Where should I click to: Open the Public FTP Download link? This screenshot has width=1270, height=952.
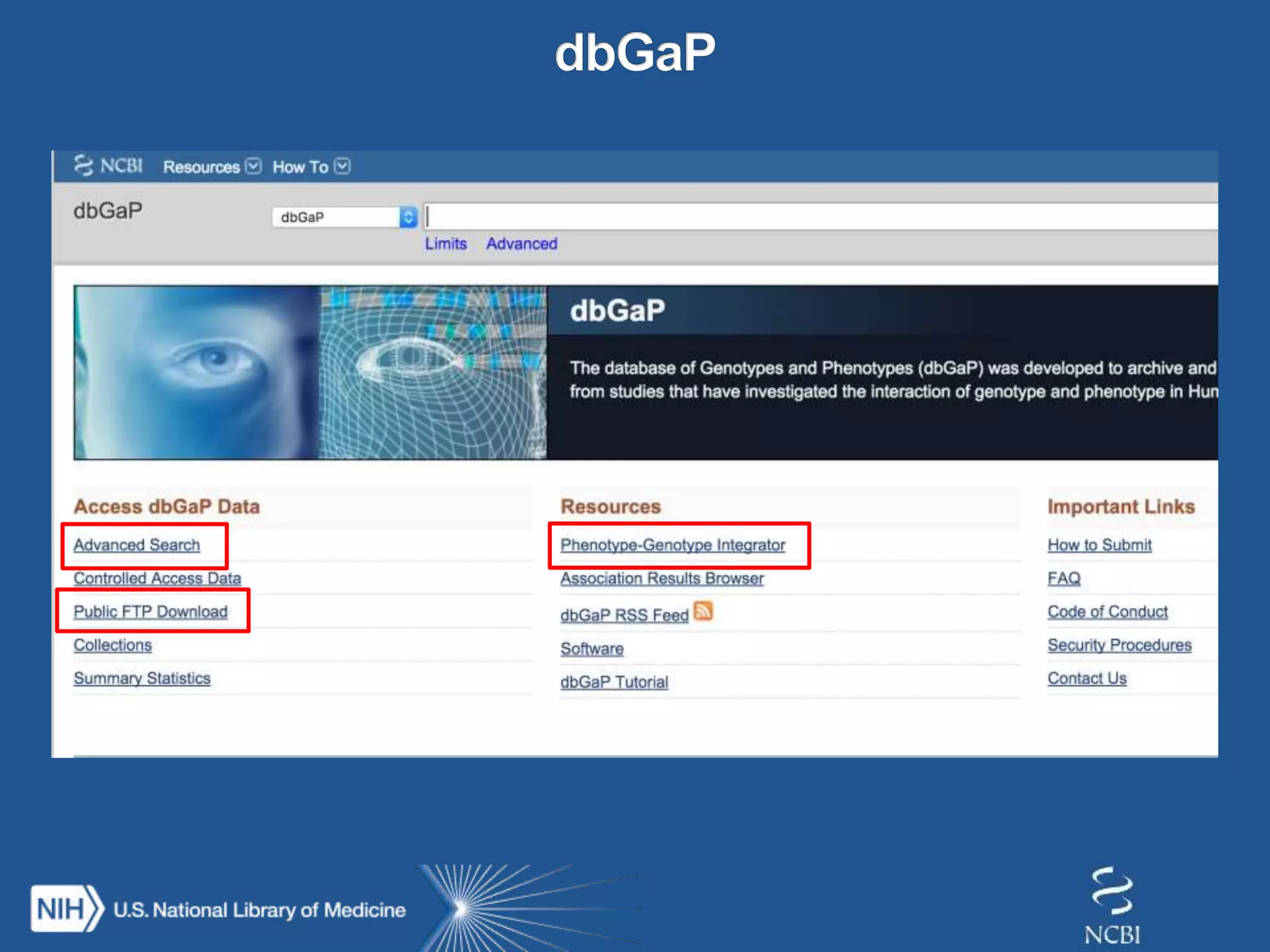tap(150, 612)
